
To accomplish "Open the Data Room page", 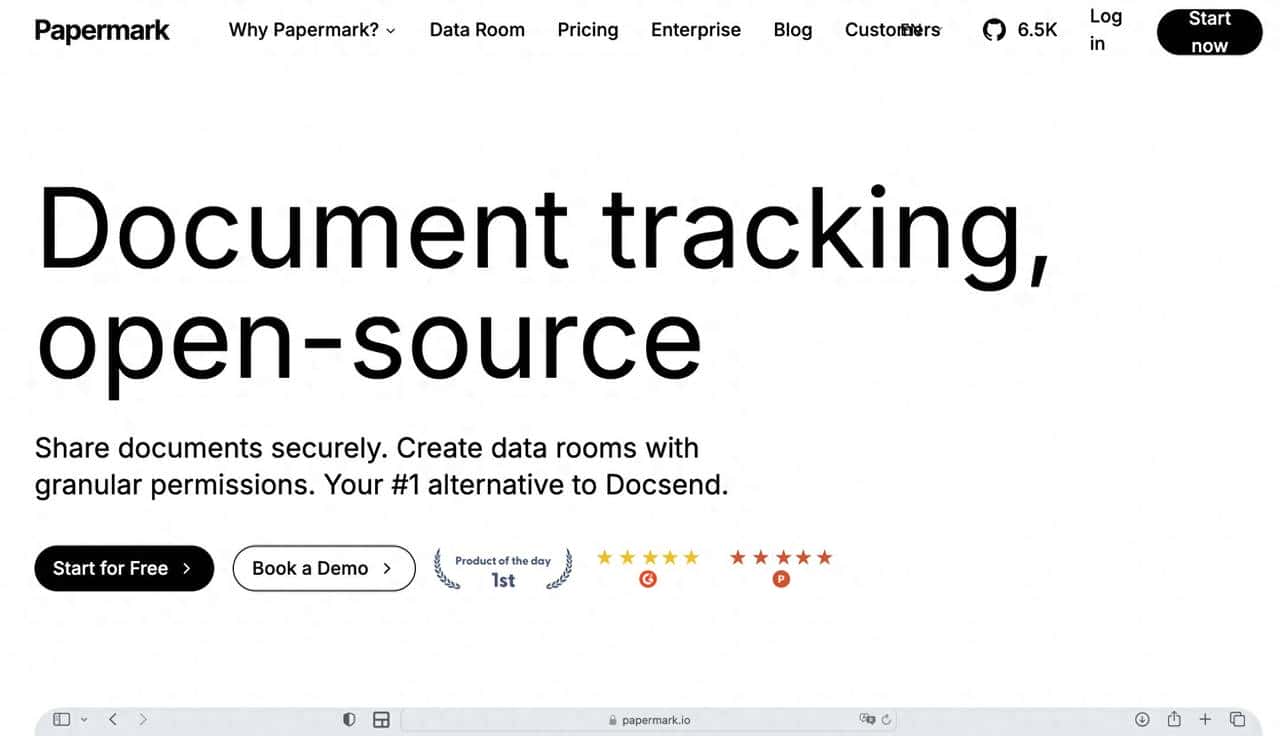I will (477, 30).
